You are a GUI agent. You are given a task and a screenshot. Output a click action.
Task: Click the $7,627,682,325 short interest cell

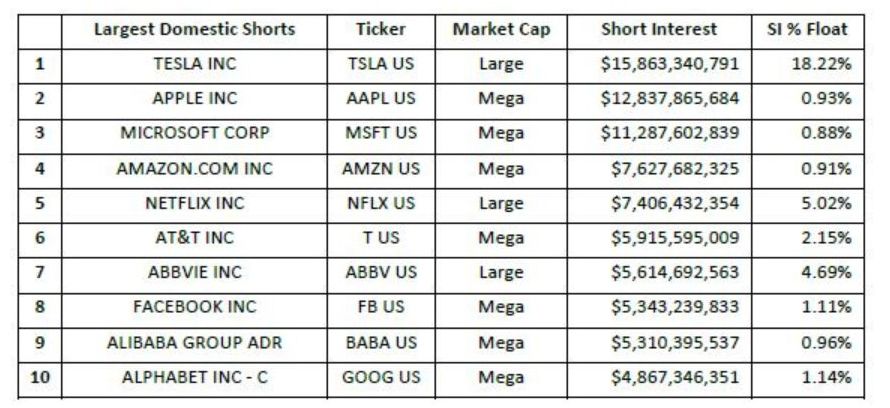[659, 170]
